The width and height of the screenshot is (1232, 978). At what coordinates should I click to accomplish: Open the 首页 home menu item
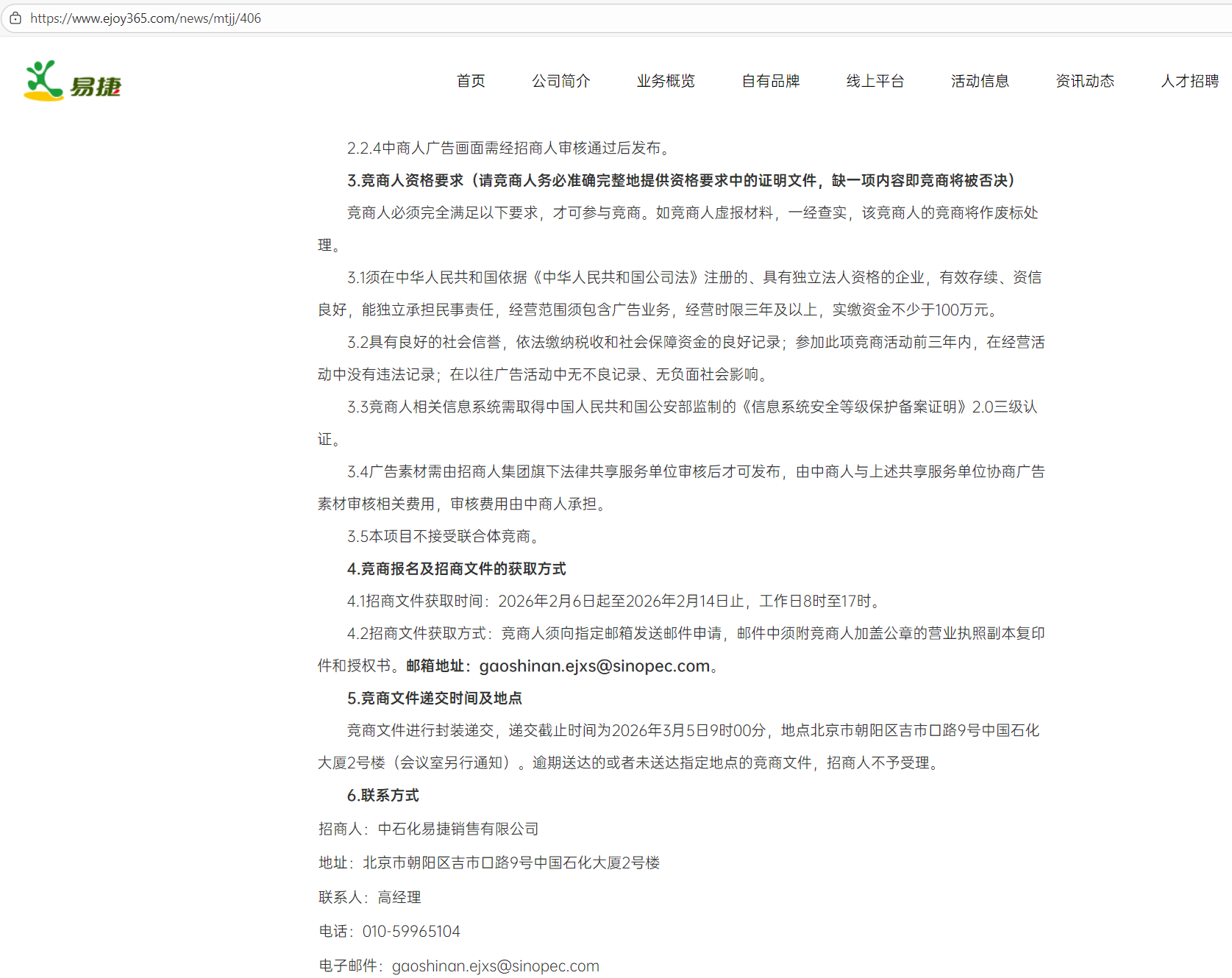point(471,81)
